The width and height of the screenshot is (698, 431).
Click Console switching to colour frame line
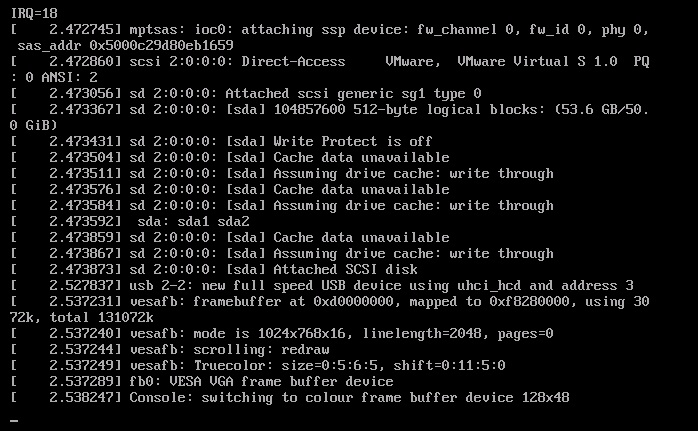click(290, 398)
